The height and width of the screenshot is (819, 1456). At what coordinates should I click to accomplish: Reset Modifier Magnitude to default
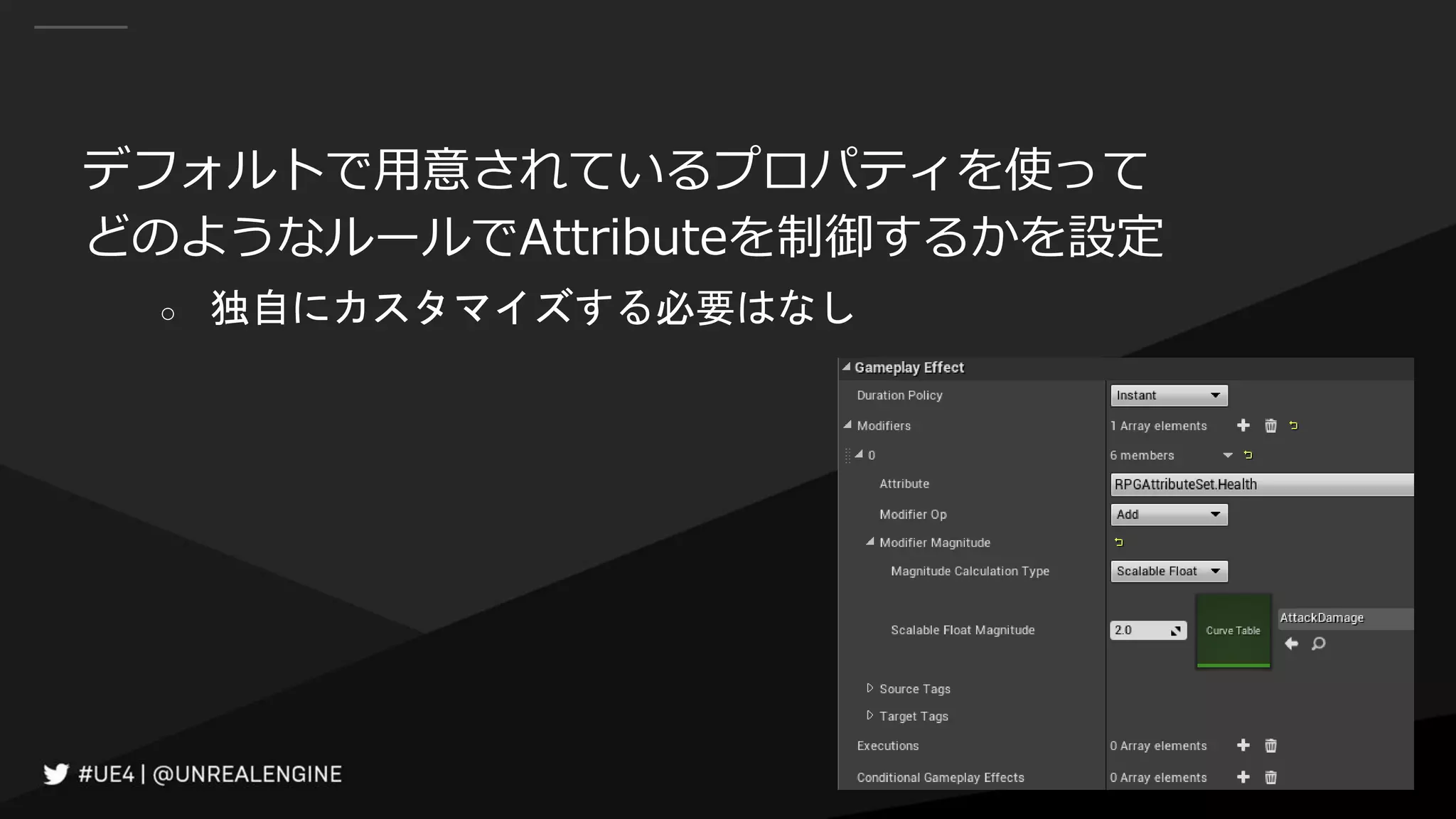tap(1118, 542)
